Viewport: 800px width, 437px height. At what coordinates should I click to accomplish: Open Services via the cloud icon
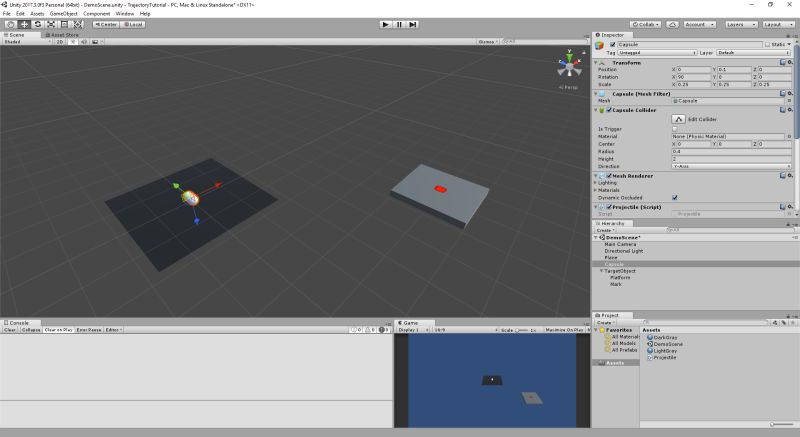point(672,24)
